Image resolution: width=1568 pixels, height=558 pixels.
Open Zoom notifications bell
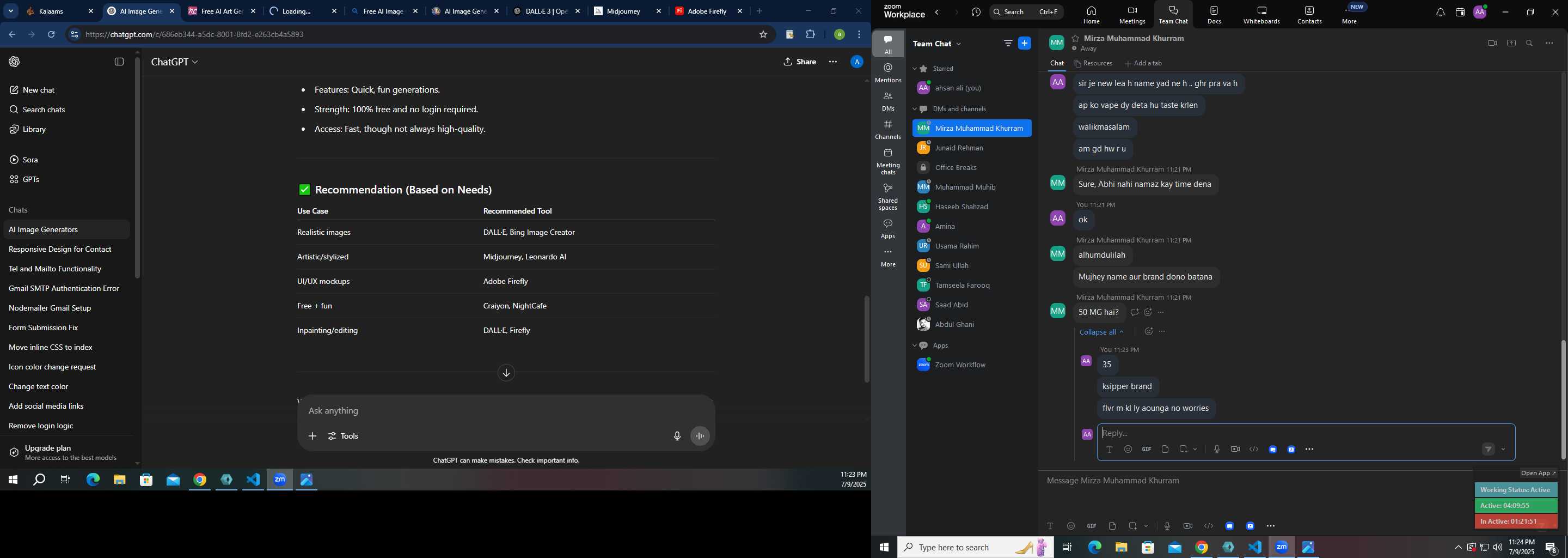1440,12
